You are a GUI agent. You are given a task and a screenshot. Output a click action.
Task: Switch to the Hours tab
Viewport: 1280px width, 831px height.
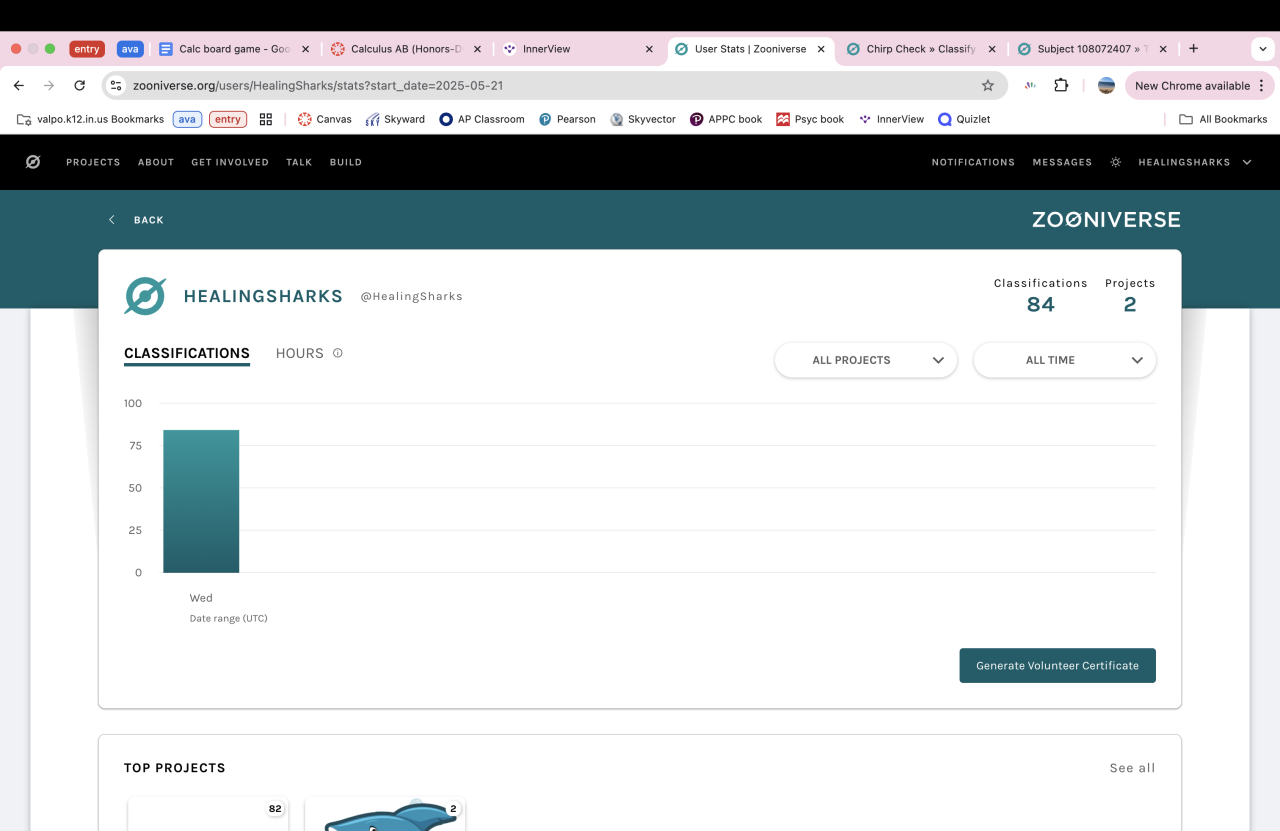[x=300, y=353]
